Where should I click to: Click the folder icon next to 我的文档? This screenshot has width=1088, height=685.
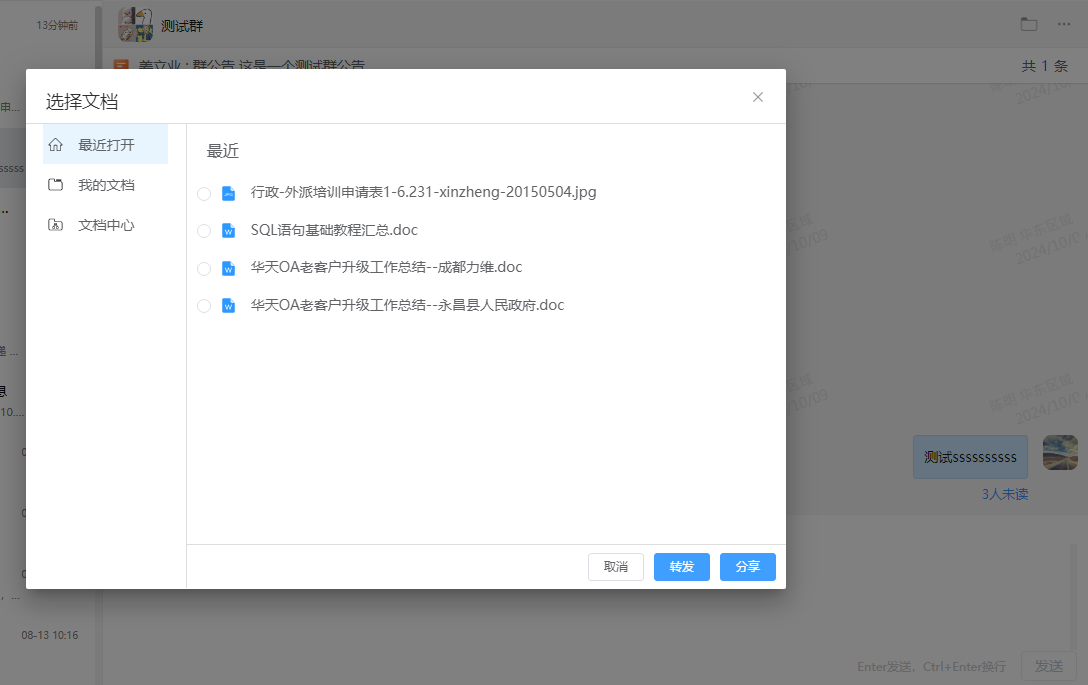point(56,185)
